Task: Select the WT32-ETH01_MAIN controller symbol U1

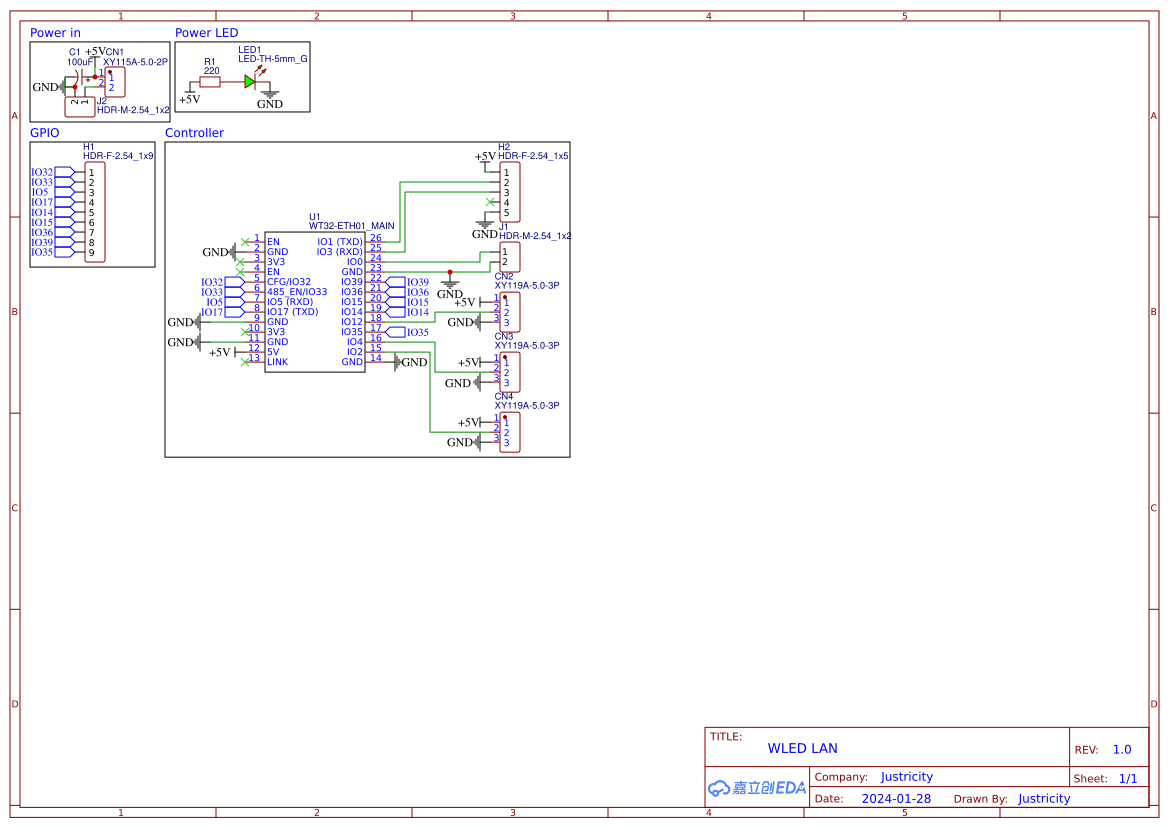Action: (x=315, y=300)
